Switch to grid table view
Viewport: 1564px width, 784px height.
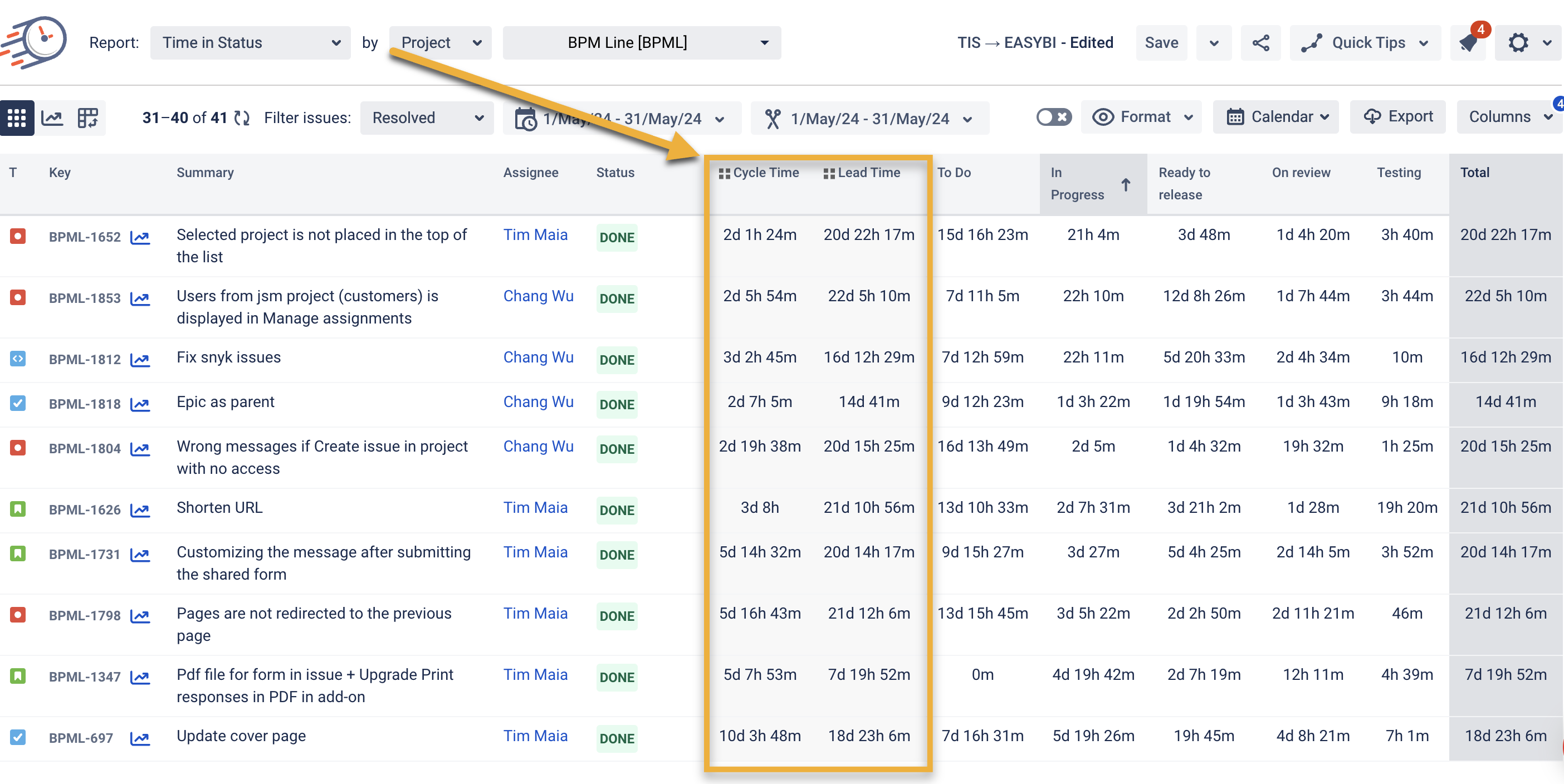point(17,117)
